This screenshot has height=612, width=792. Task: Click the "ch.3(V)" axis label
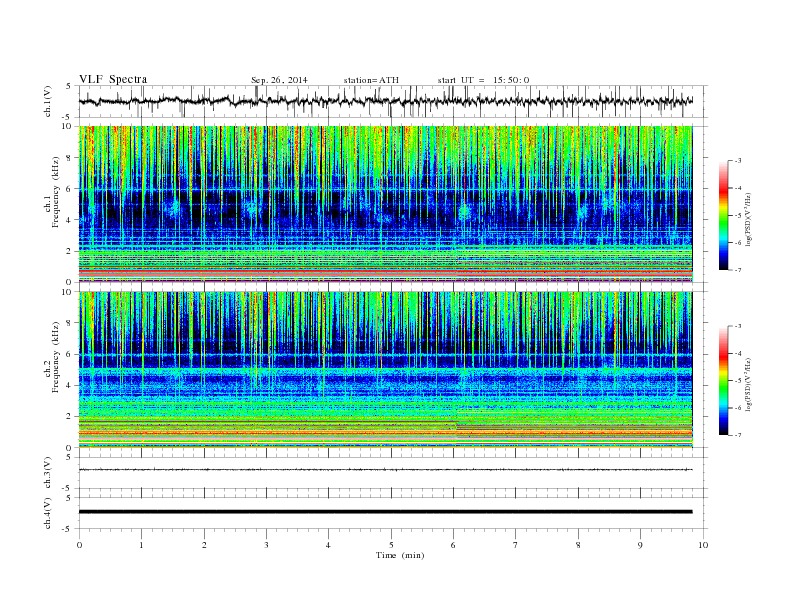(x=47, y=473)
